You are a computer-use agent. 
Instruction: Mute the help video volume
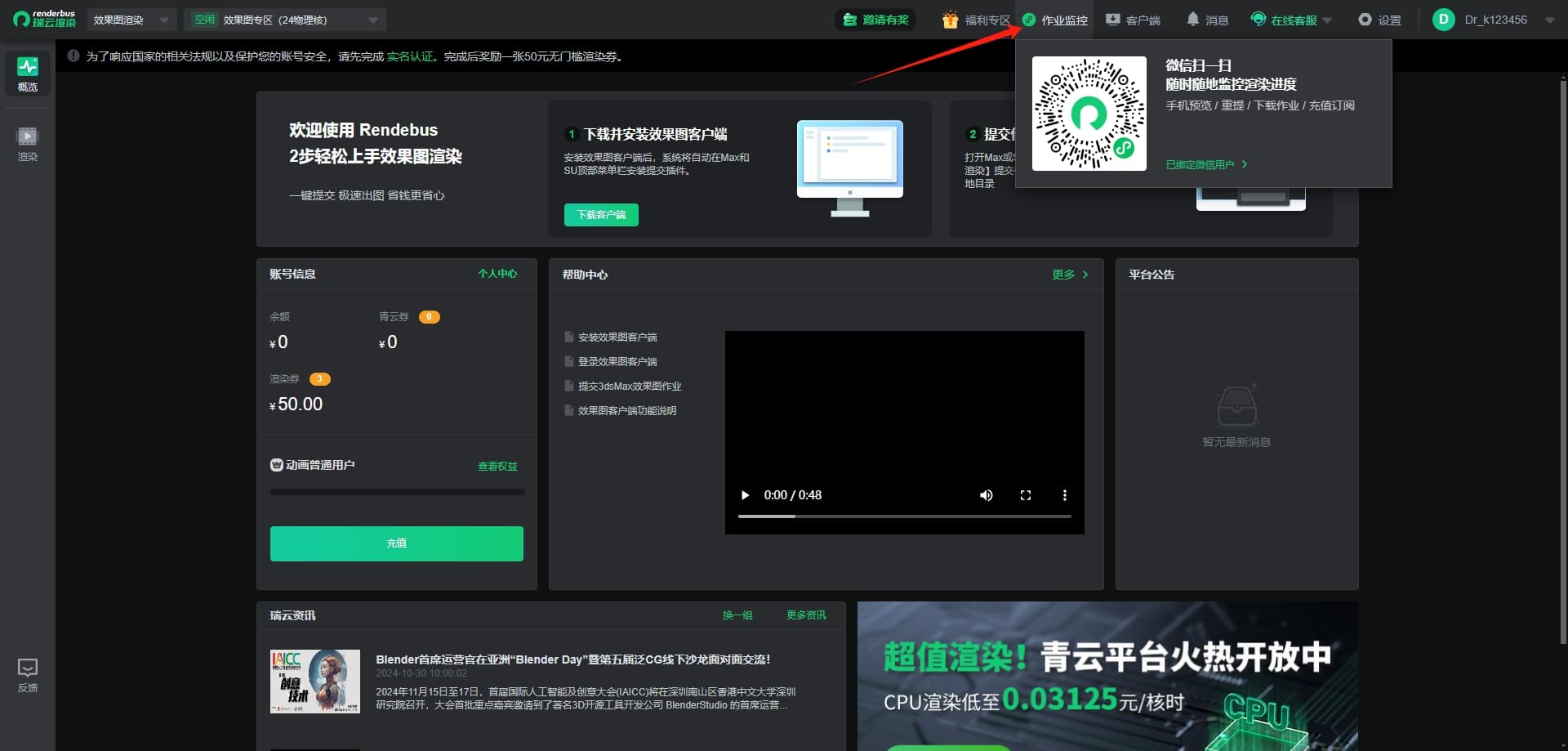tap(987, 495)
